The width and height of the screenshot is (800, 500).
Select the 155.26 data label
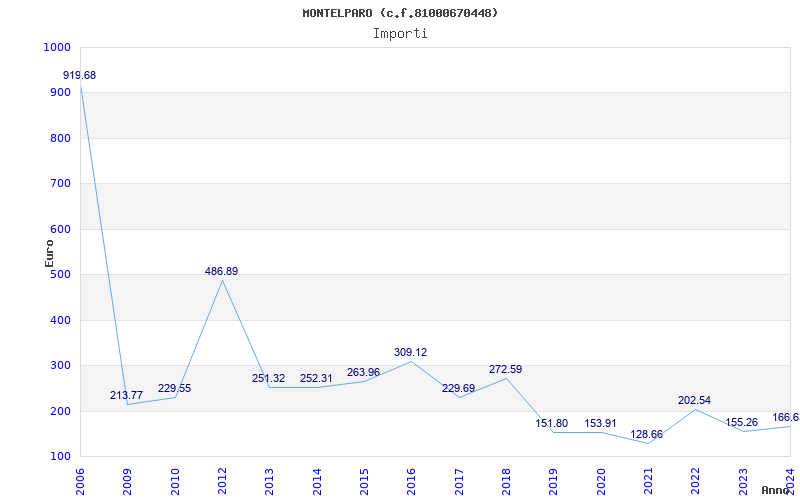pyautogui.click(x=741, y=422)
